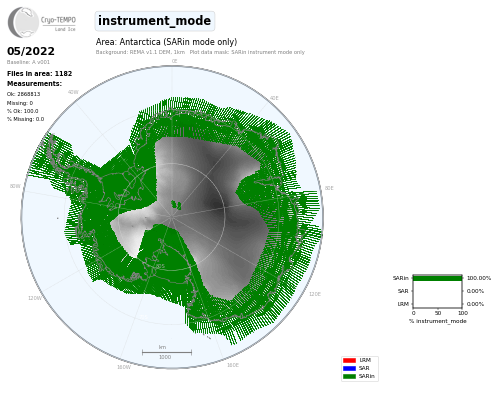The width and height of the screenshot is (492, 410).
Task: Click the Background REMA DEM caption
Action: [x=140, y=52]
